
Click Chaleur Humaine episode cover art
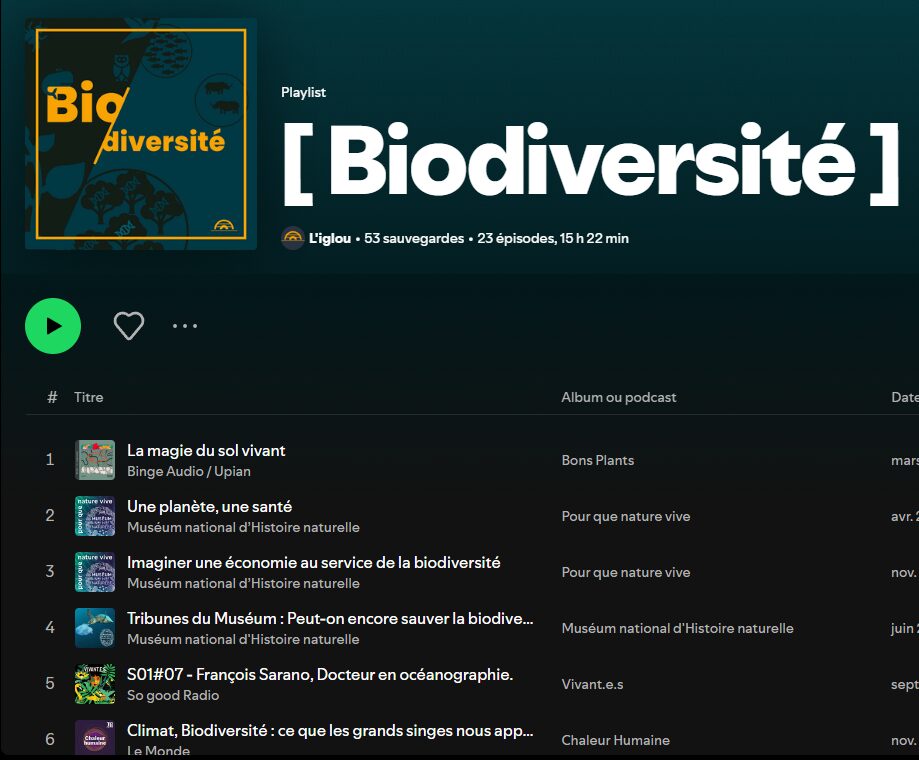[x=95, y=738]
